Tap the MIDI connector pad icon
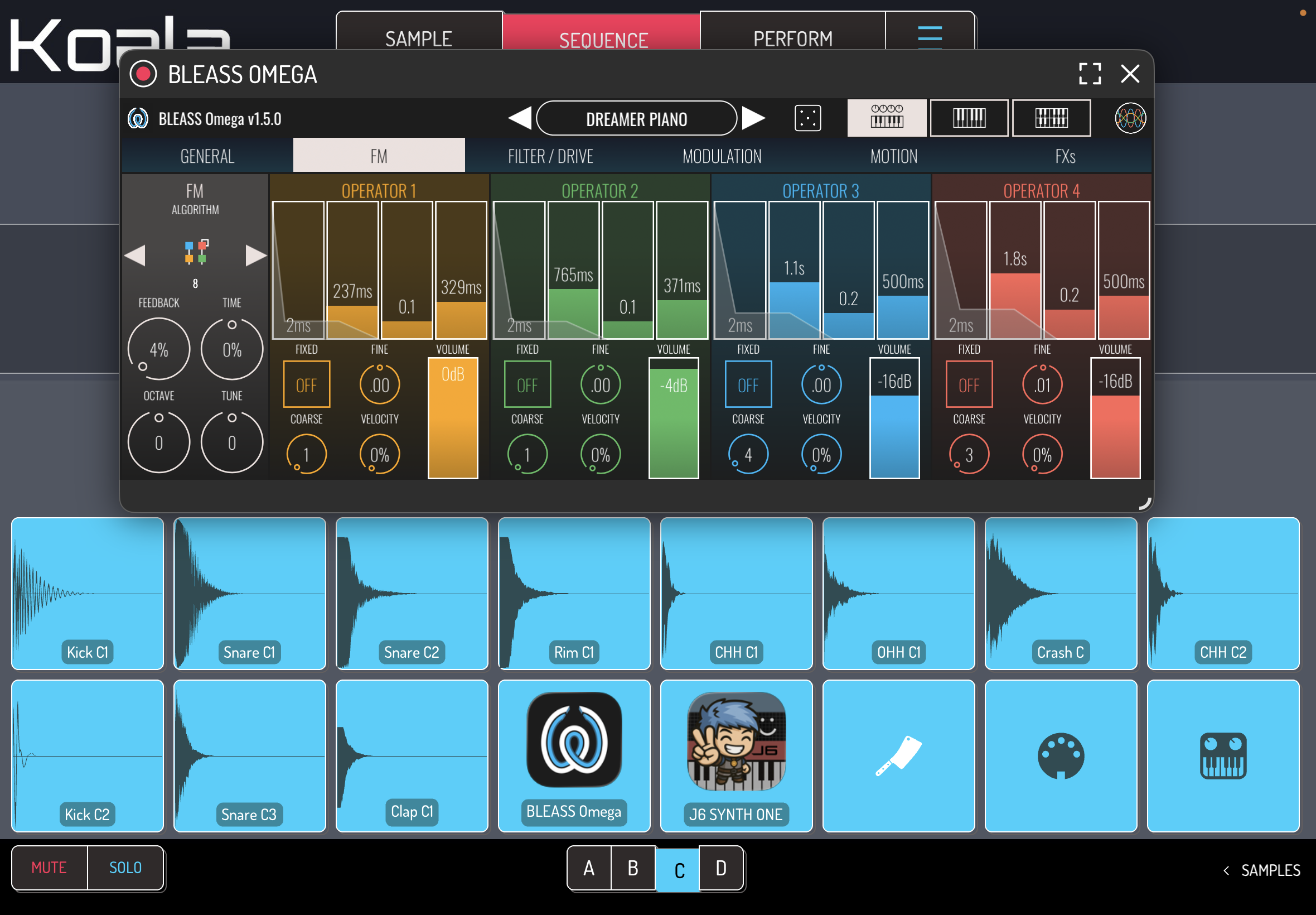The width and height of the screenshot is (1316, 915). (1061, 755)
